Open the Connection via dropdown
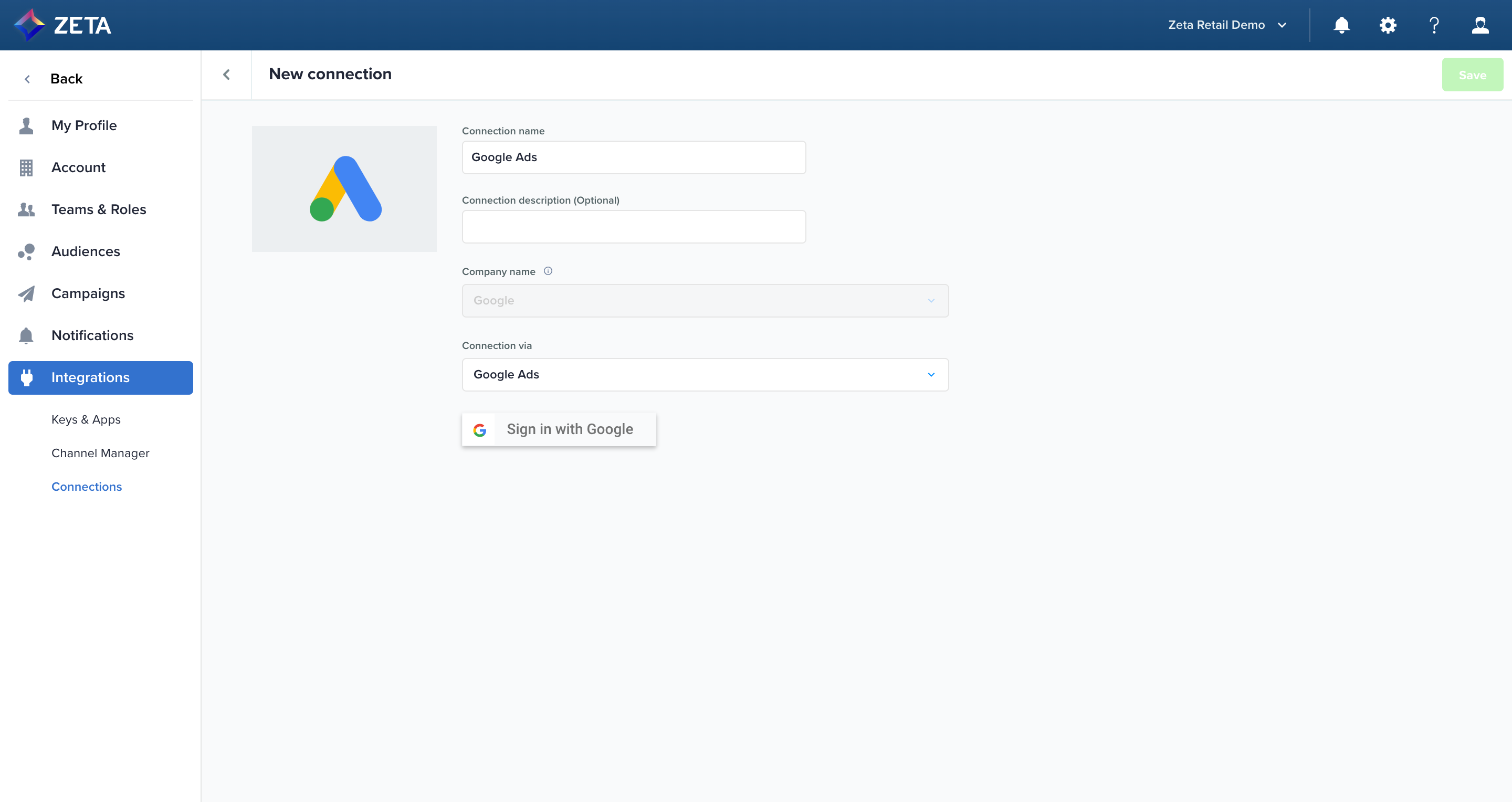Viewport: 1512px width, 802px height. click(x=705, y=374)
